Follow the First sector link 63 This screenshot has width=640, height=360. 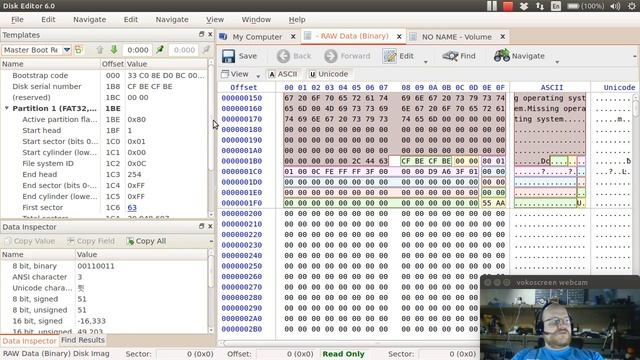(132, 207)
